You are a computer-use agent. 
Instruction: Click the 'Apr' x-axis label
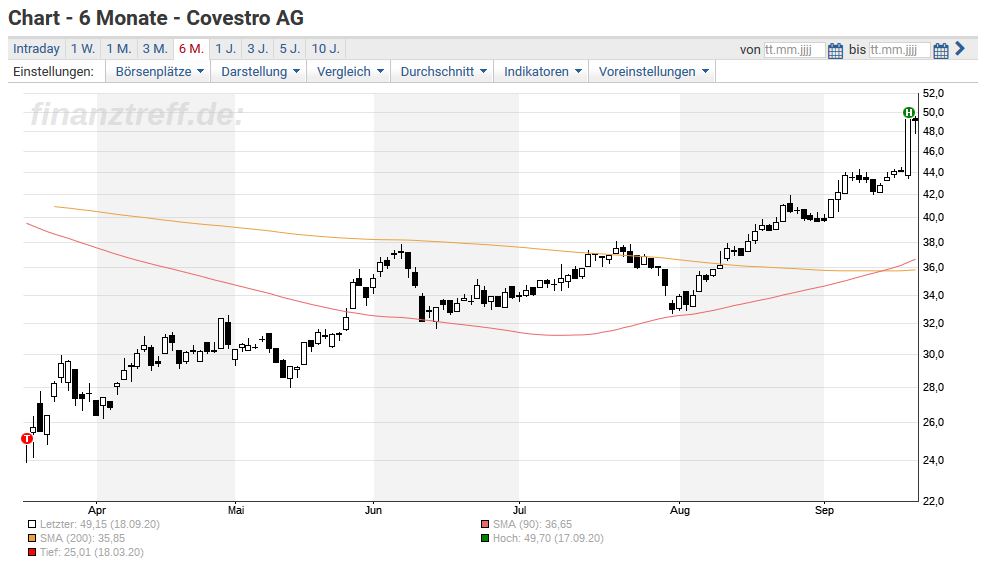click(97, 510)
